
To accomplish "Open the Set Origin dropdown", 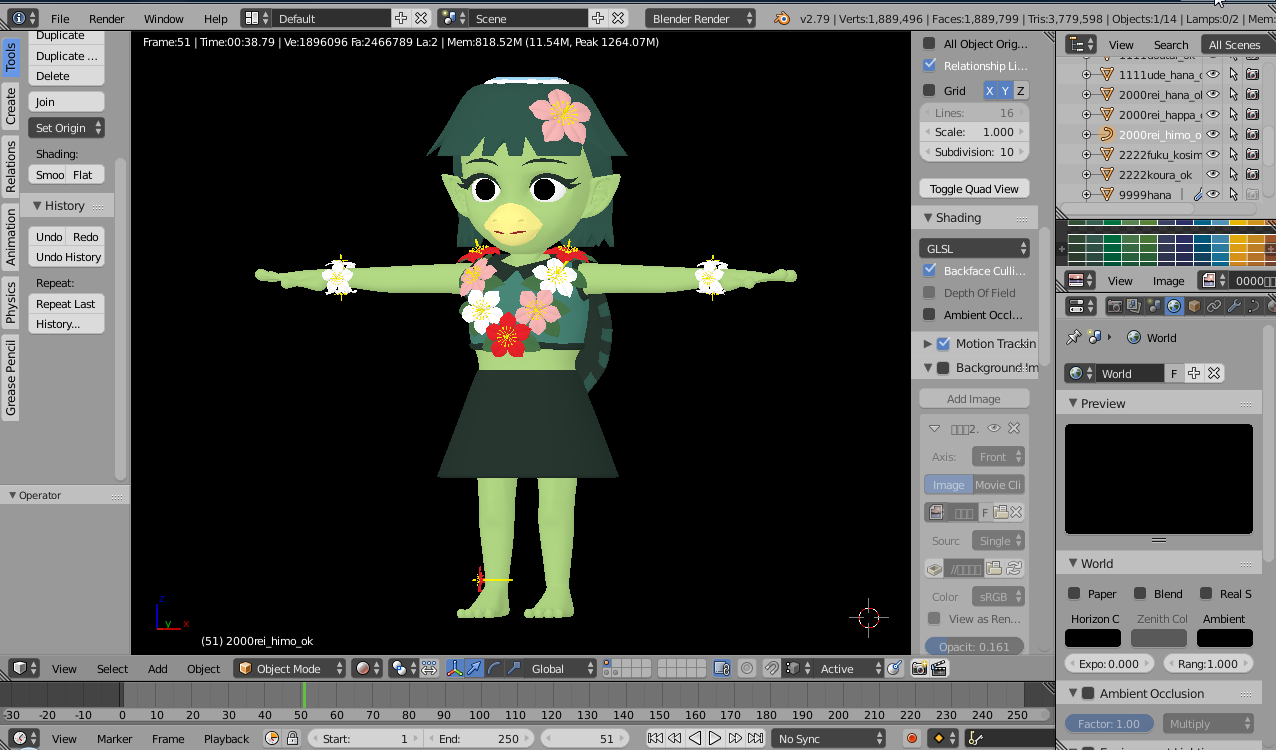I will click(x=66, y=128).
